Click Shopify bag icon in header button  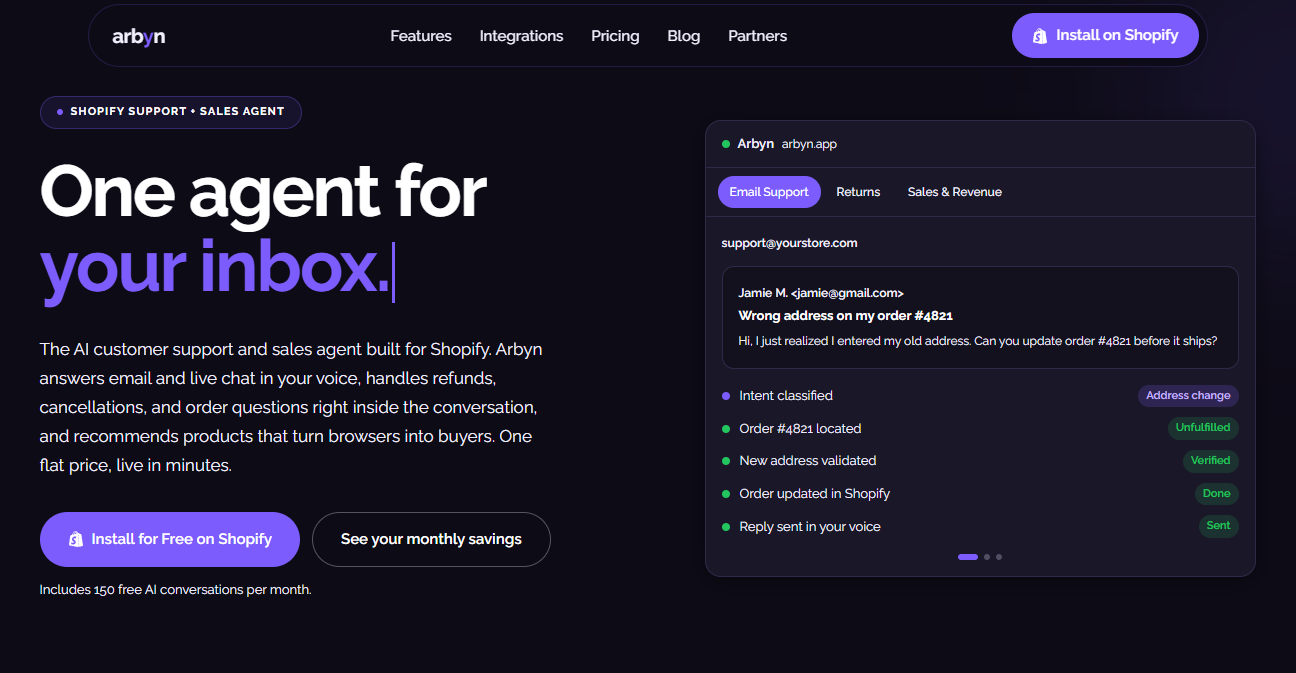(1040, 36)
